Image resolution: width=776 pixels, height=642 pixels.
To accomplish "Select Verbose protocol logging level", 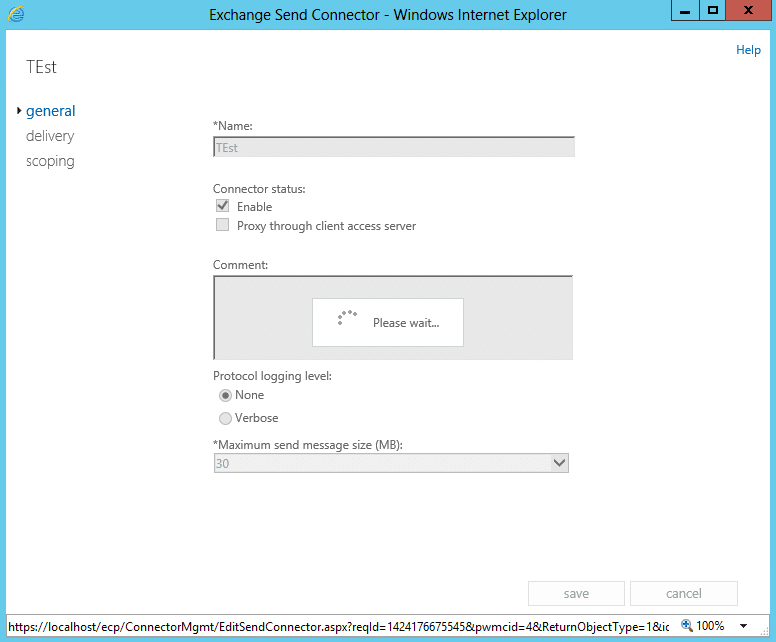I will (225, 418).
